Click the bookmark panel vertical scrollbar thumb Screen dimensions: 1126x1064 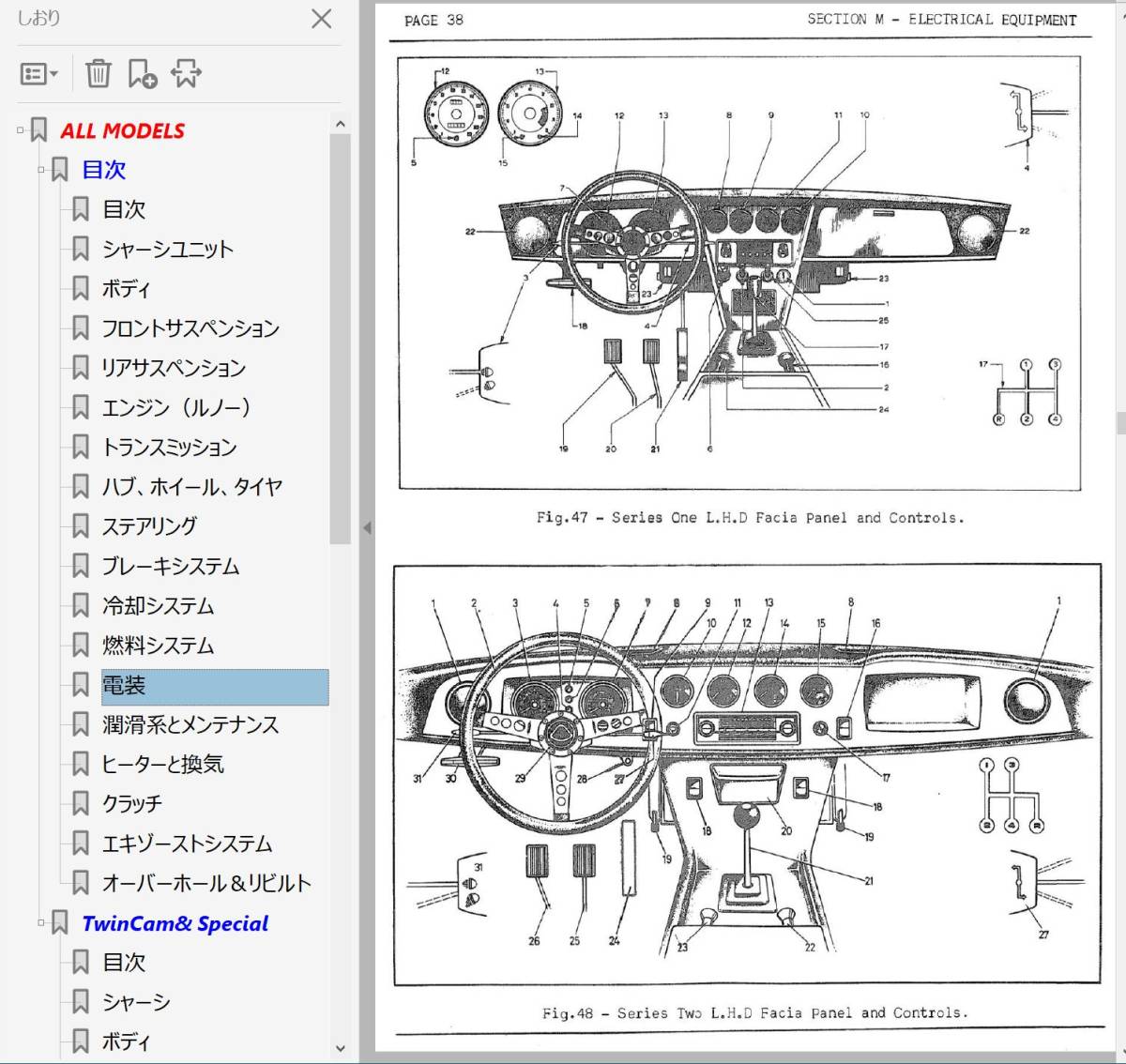coord(340,339)
